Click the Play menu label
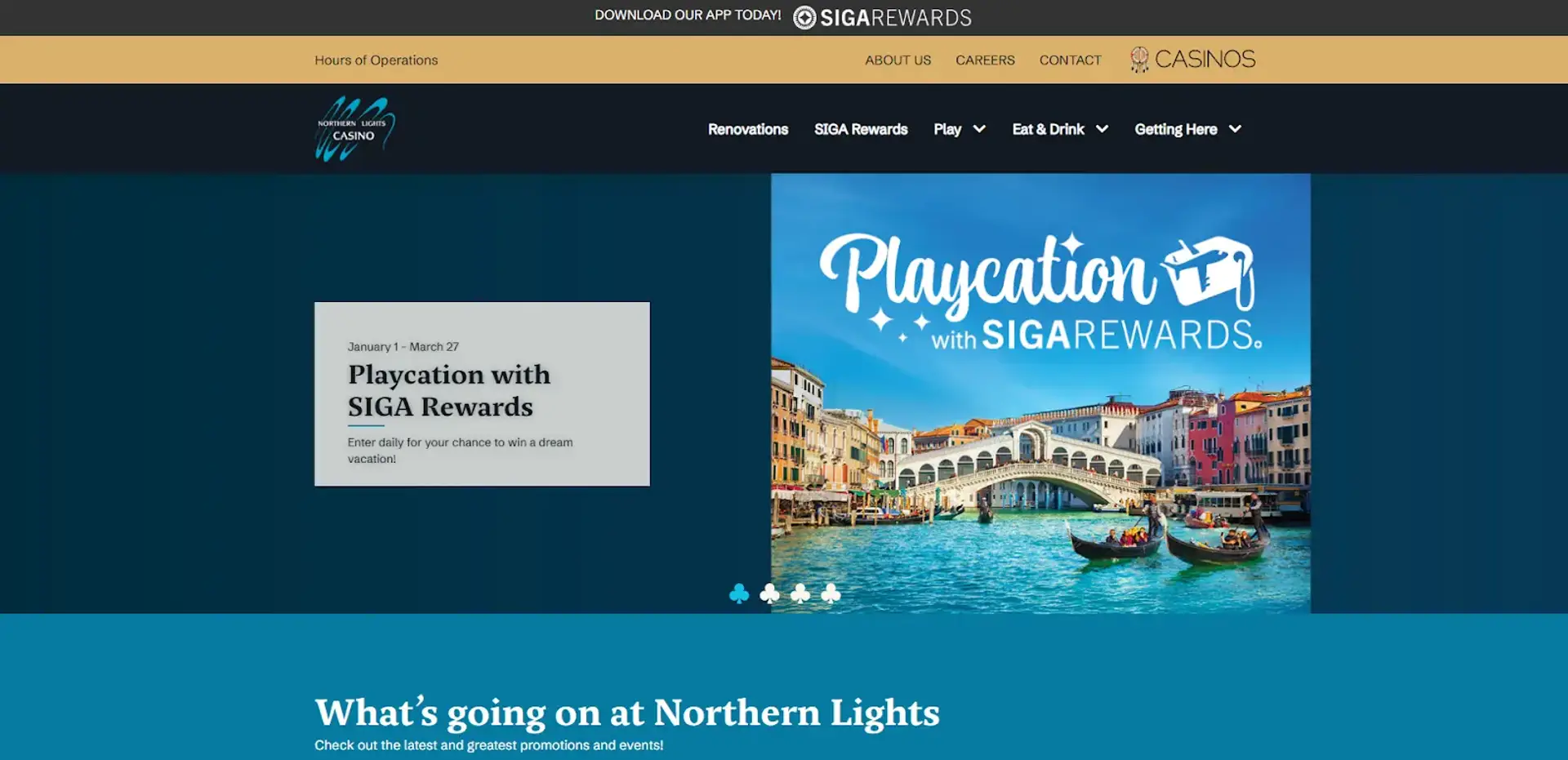 [947, 129]
